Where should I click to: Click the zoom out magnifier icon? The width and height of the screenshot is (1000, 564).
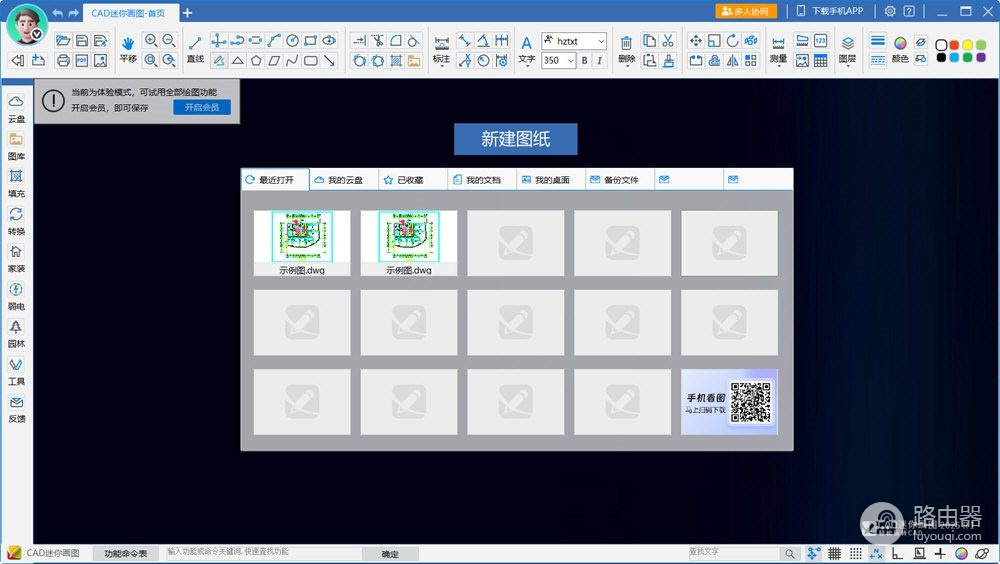pos(169,41)
